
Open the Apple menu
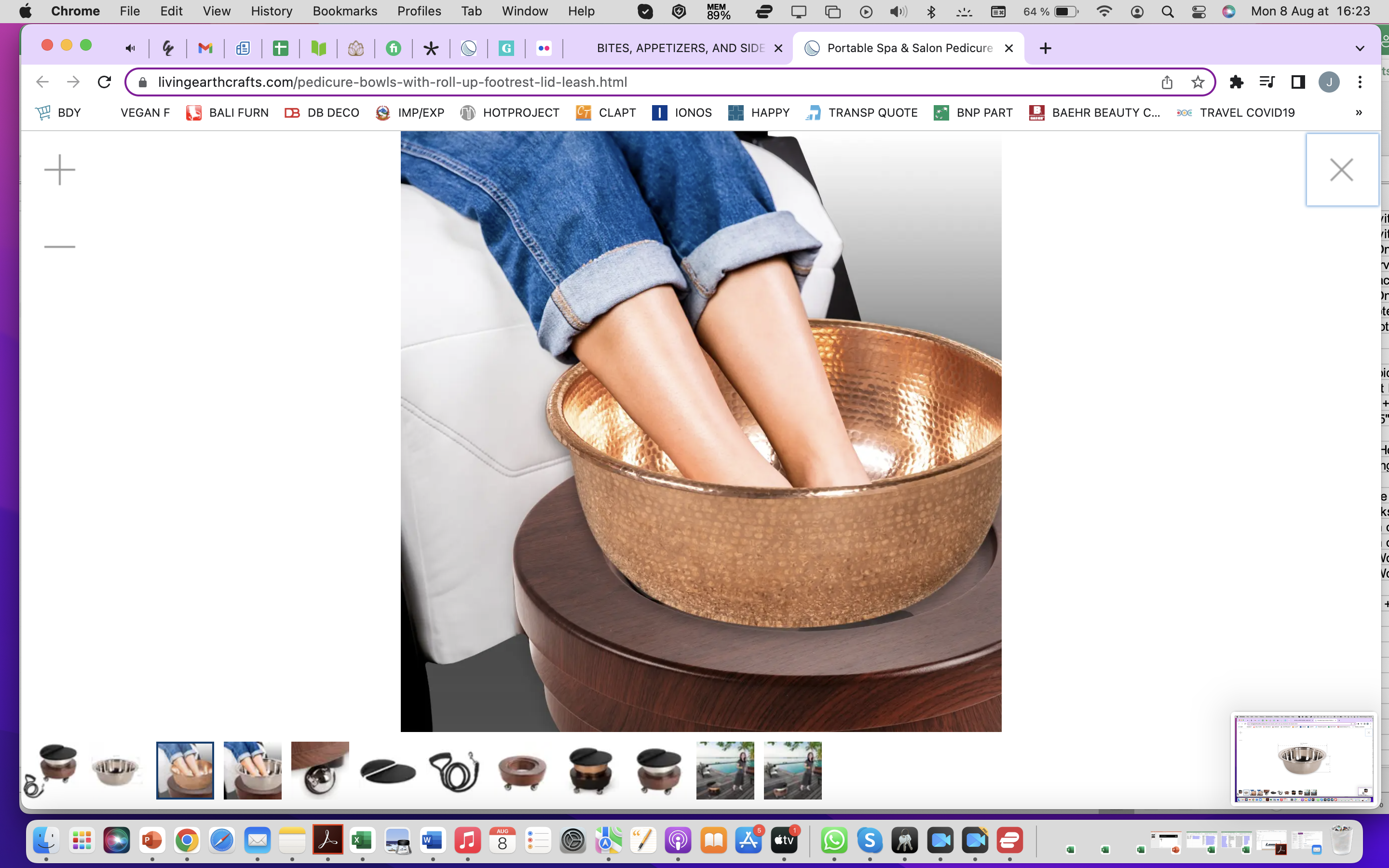coord(25,12)
